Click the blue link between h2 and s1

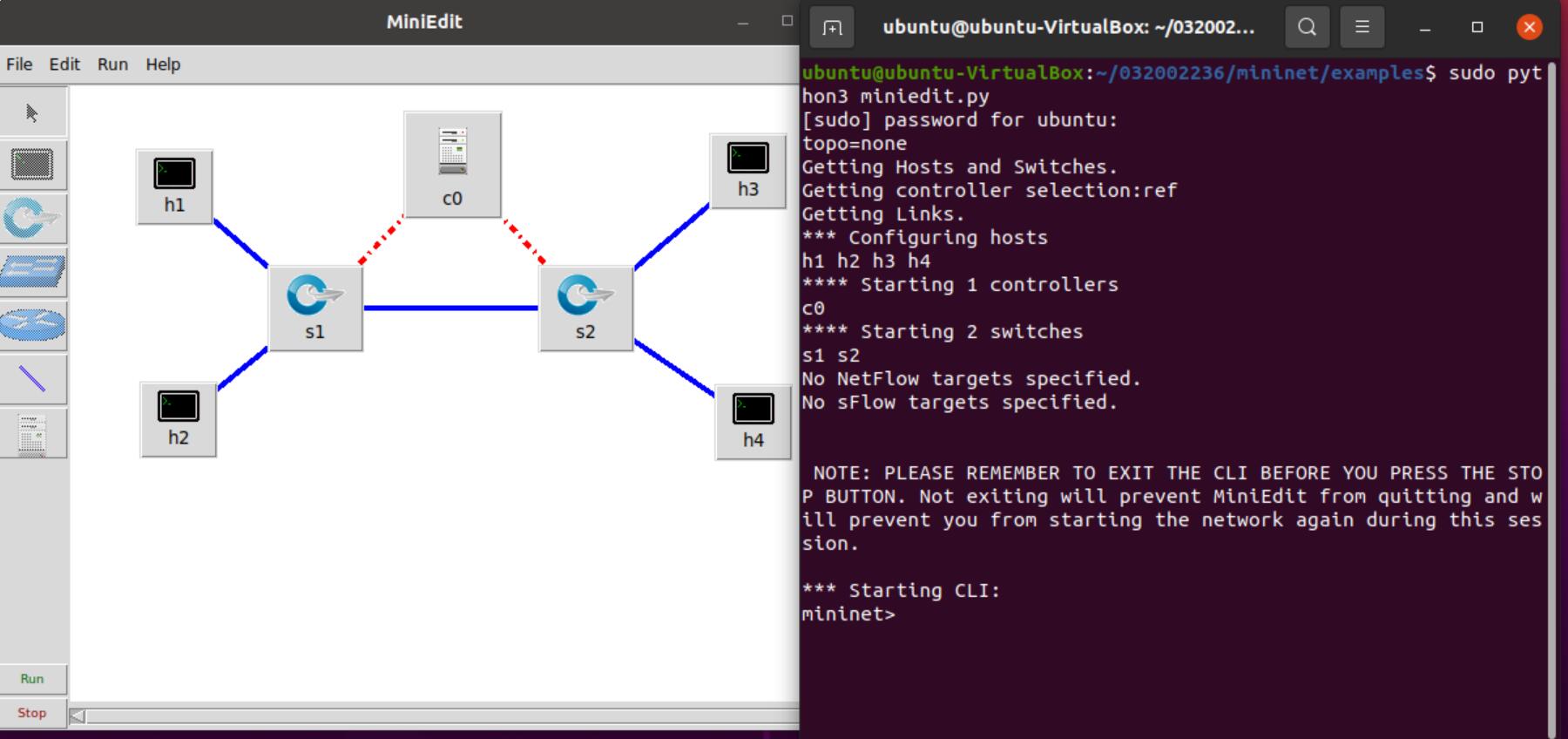[x=242, y=368]
